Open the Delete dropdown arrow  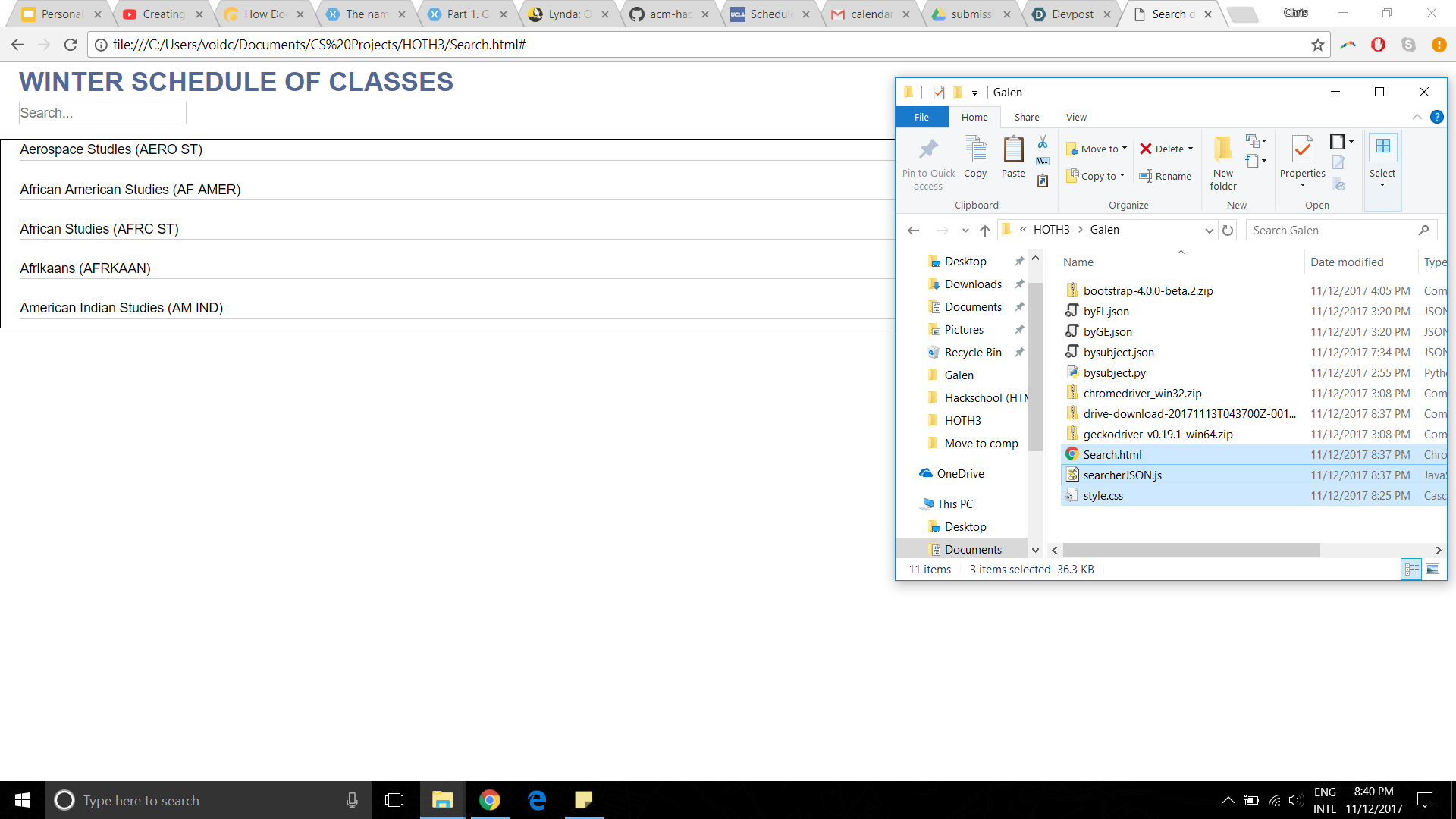click(1191, 149)
